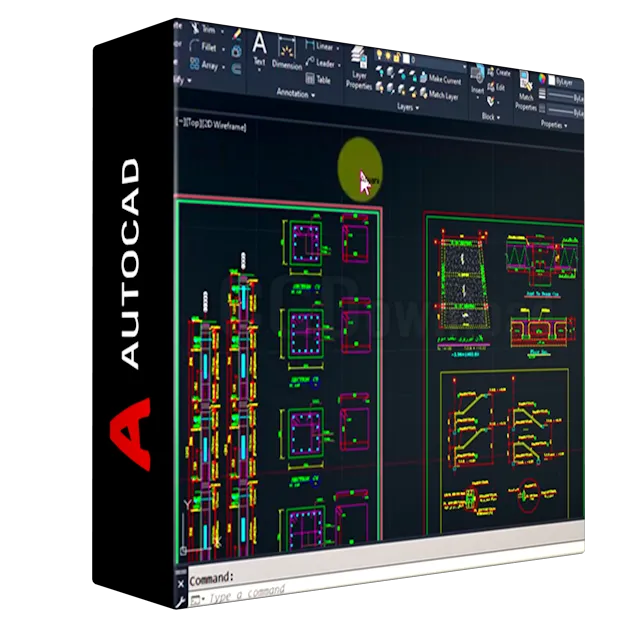Select the Text annotation tool
The width and height of the screenshot is (630, 630).
pos(259,50)
